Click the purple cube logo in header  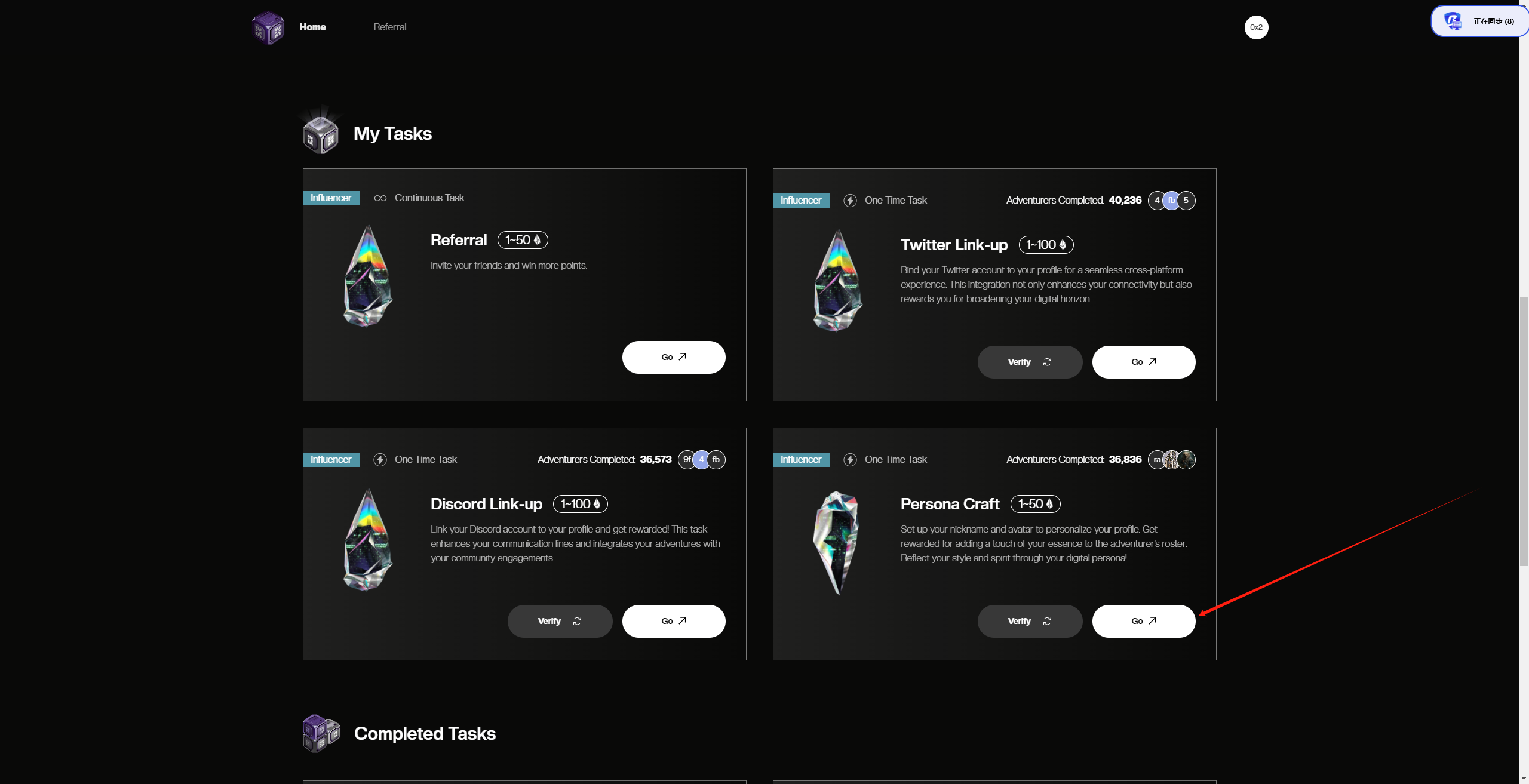[268, 27]
